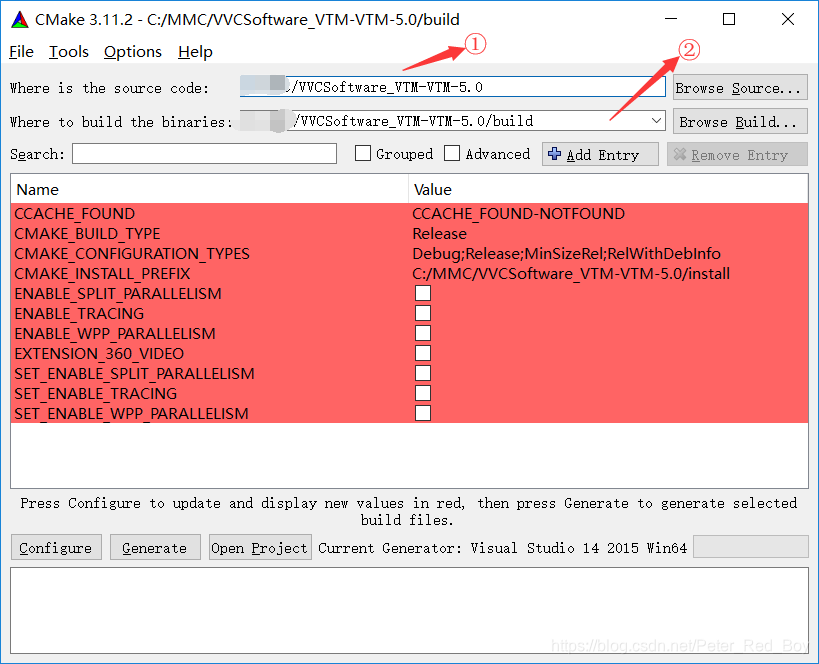
Task: Select the SET_ENABLE_SPLIT_PARALLELISM row name
Action: click(x=134, y=373)
